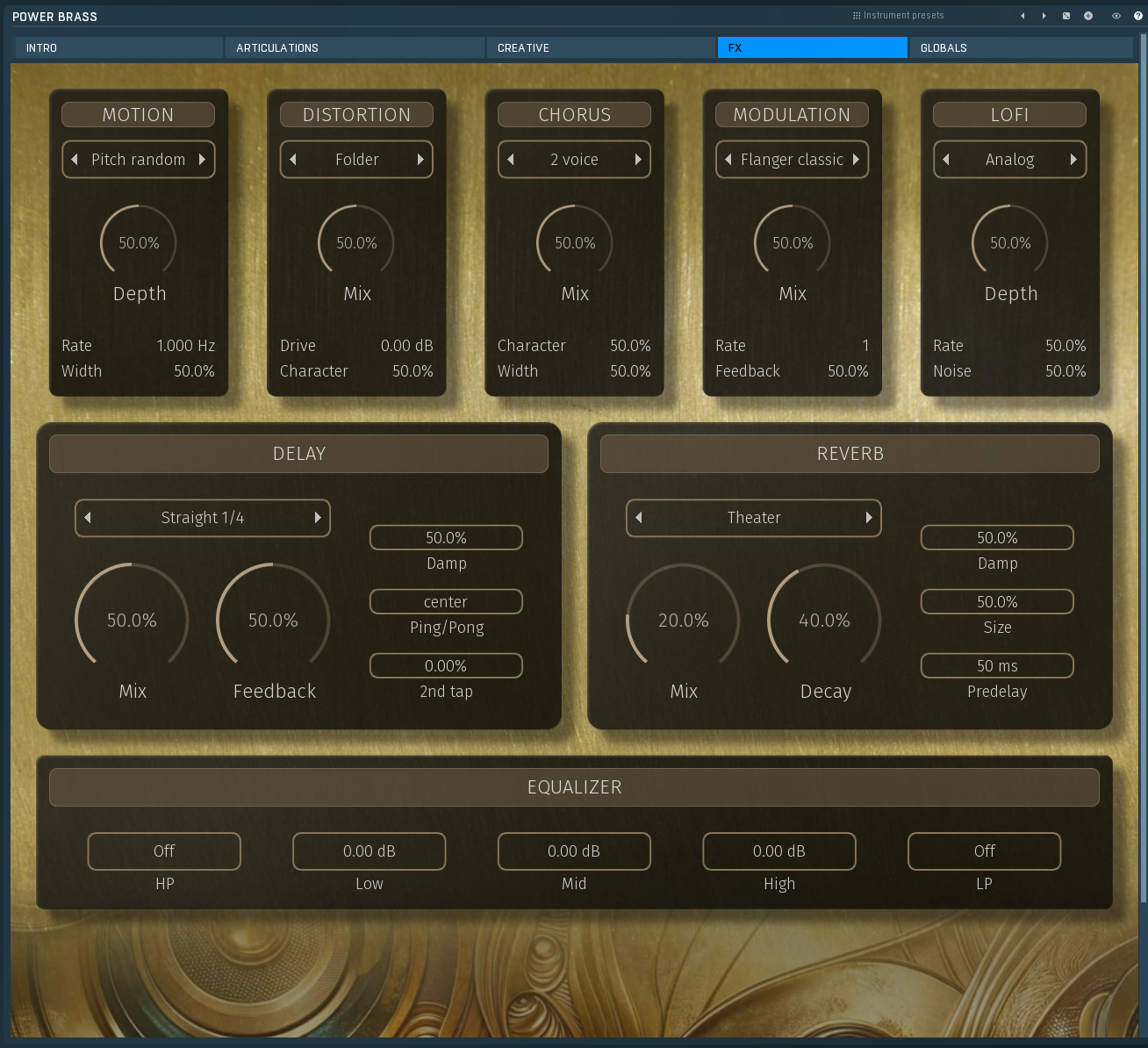Switch to the CREATIVE tab

[x=600, y=47]
